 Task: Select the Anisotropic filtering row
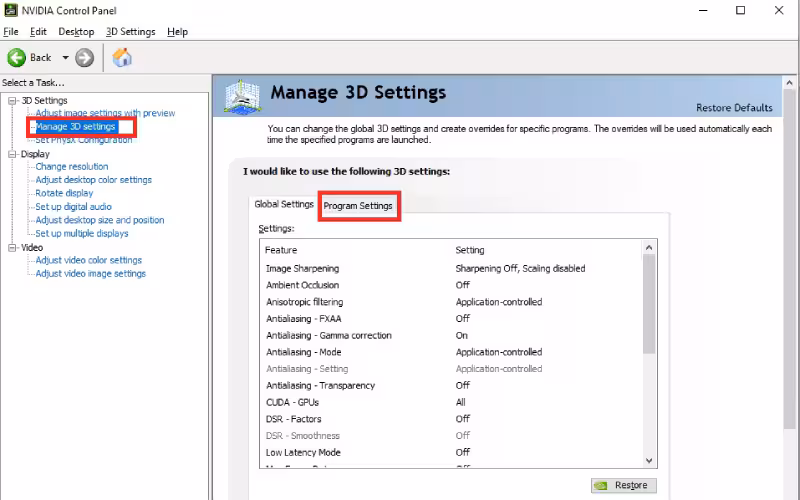(451, 302)
